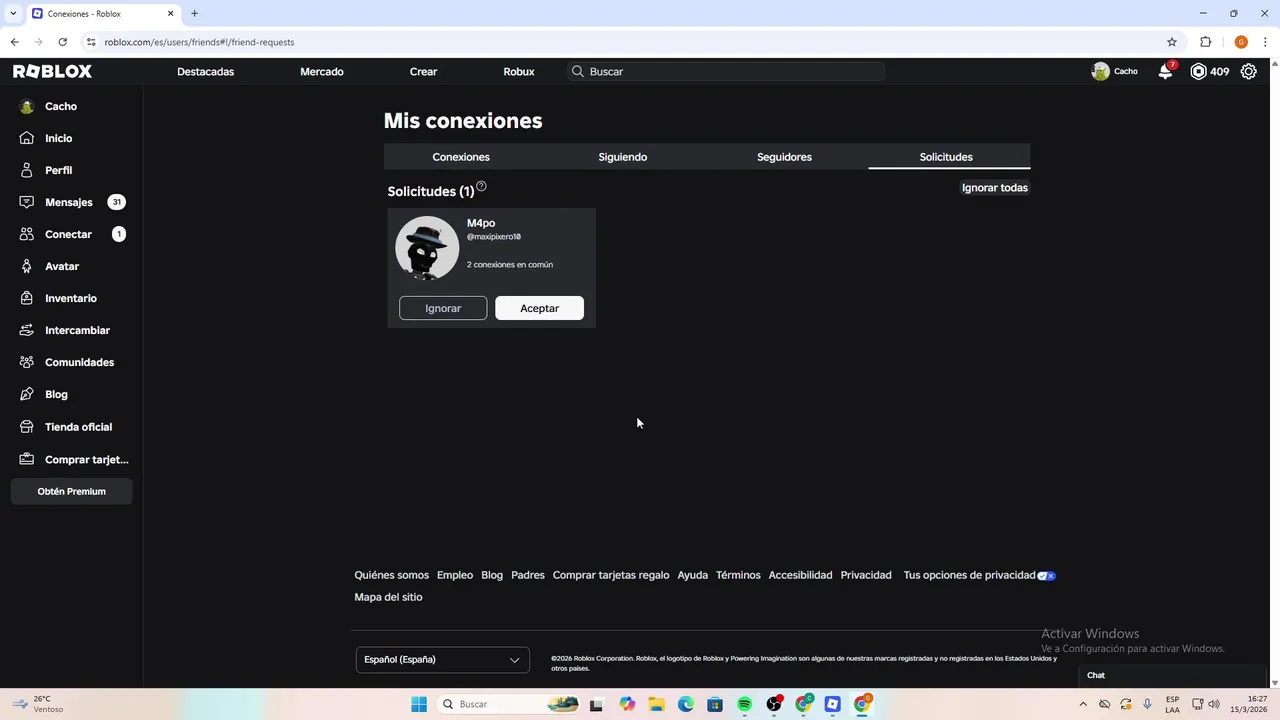Image resolution: width=1280 pixels, height=720 pixels.
Task: Open the Chrome profile avatar
Action: (x=1241, y=42)
